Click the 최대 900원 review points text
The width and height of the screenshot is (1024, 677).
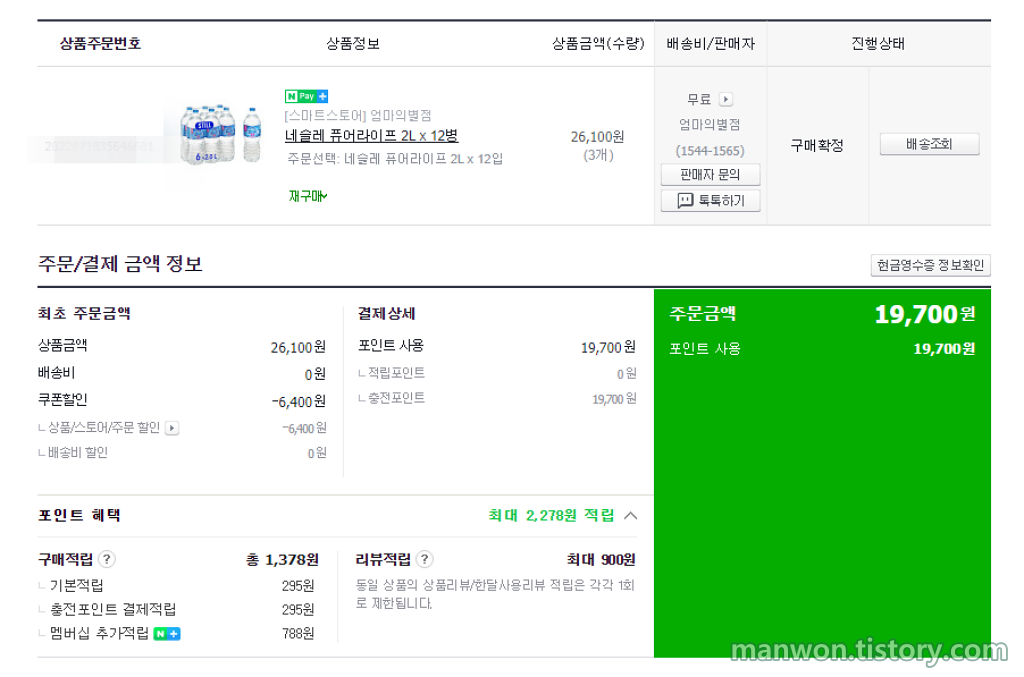click(601, 559)
